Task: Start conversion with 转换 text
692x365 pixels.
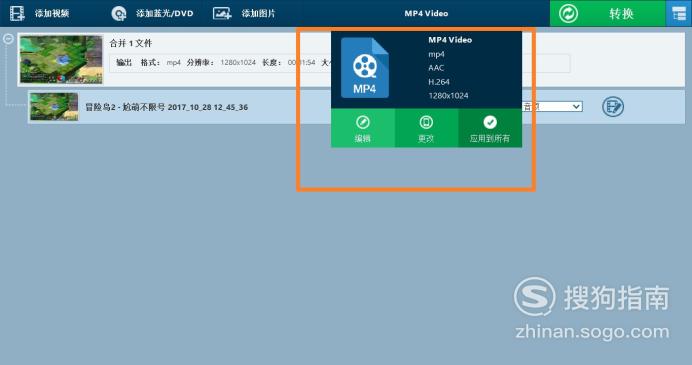Action: point(621,14)
